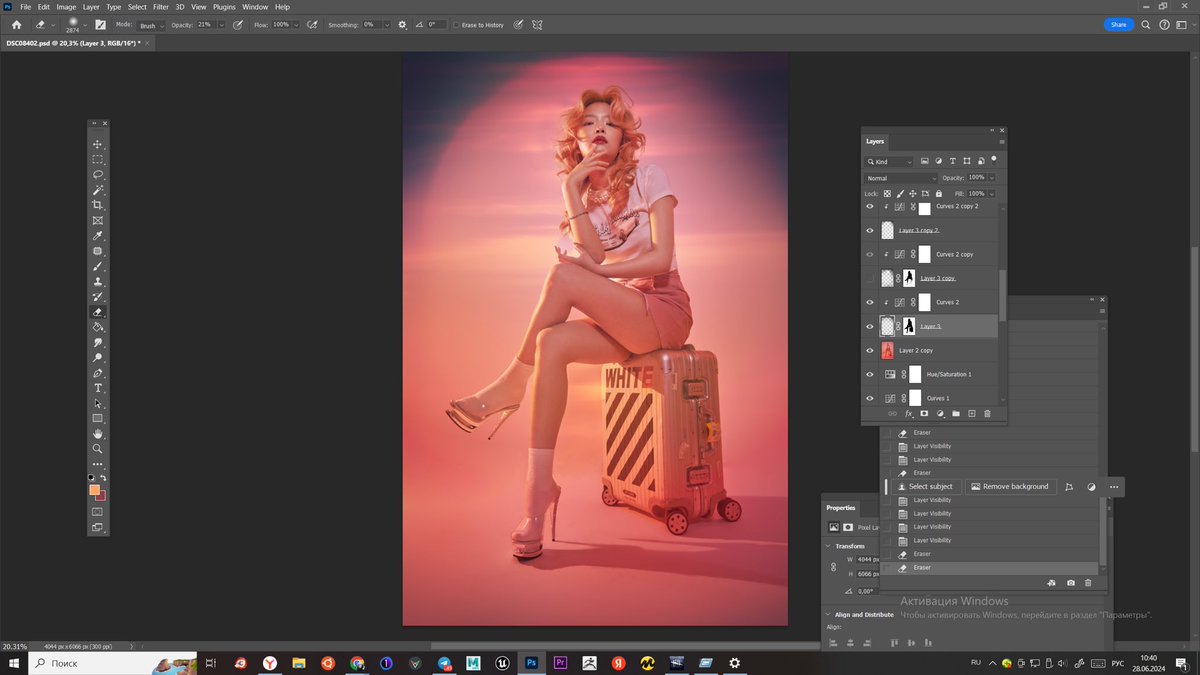This screenshot has height=675, width=1200.
Task: Open the Plugins menu
Action: (x=224, y=7)
